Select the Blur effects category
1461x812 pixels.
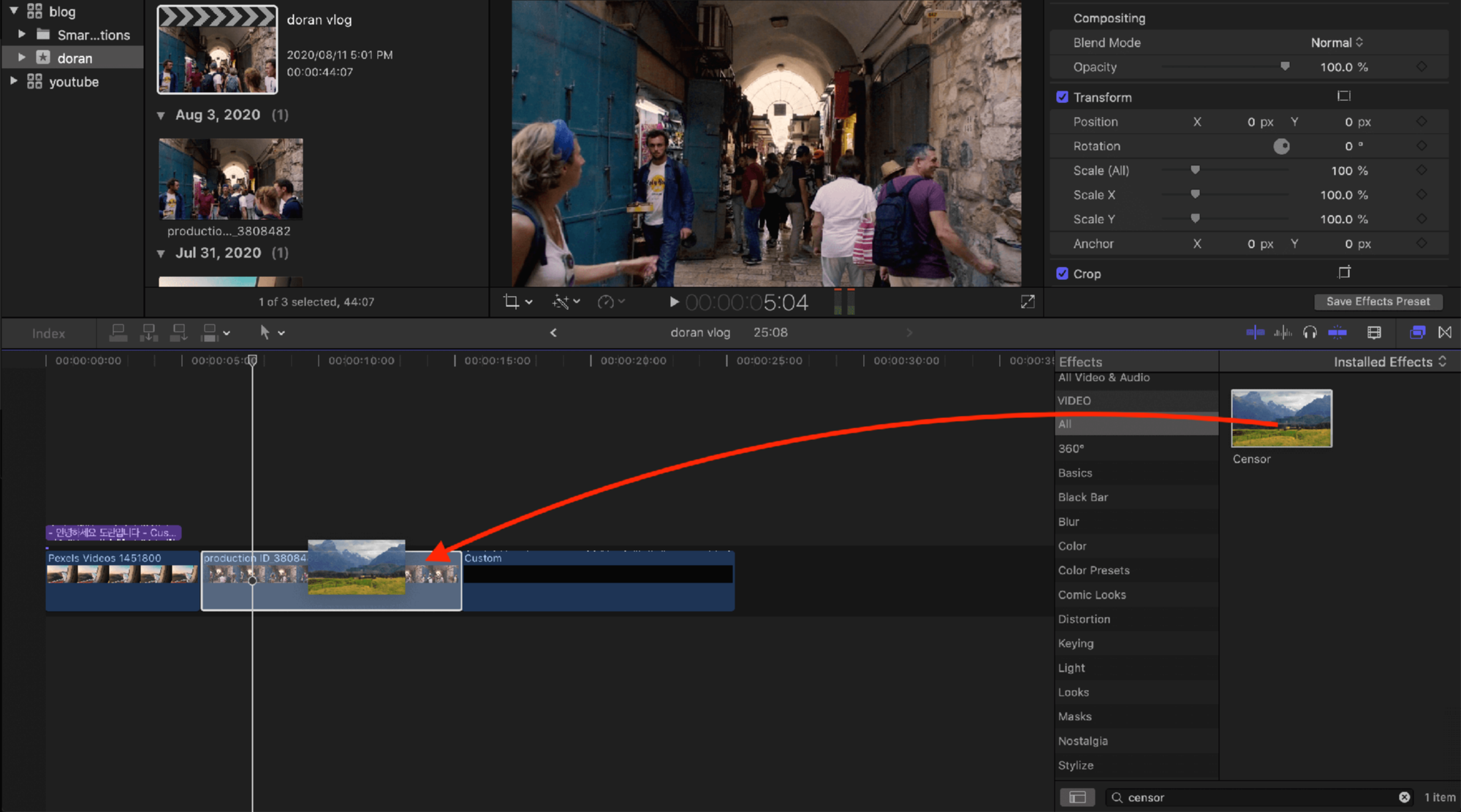[x=1069, y=522]
